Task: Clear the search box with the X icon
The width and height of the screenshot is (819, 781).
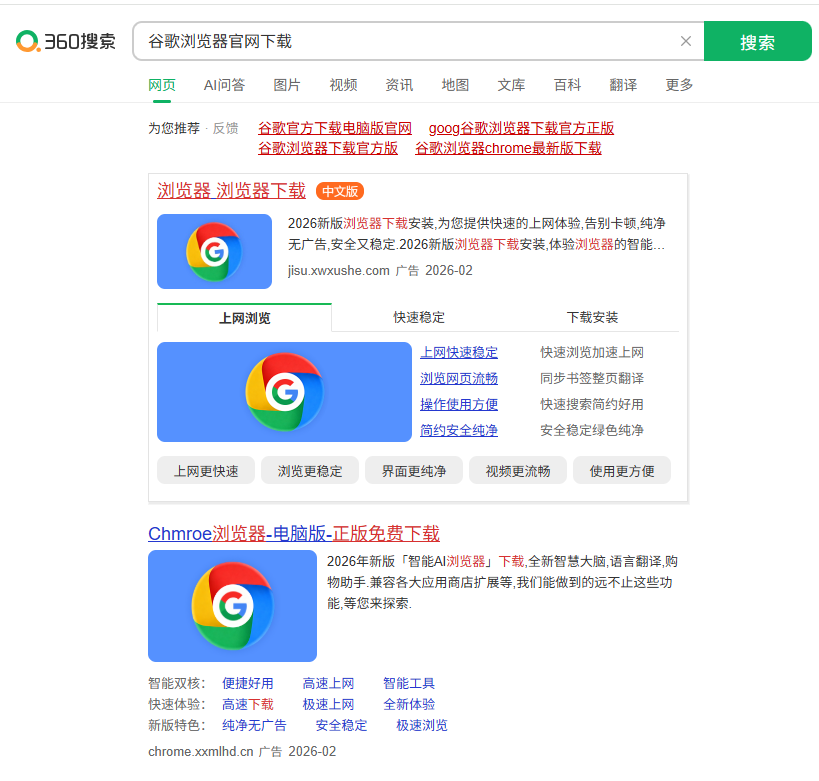Action: click(685, 41)
